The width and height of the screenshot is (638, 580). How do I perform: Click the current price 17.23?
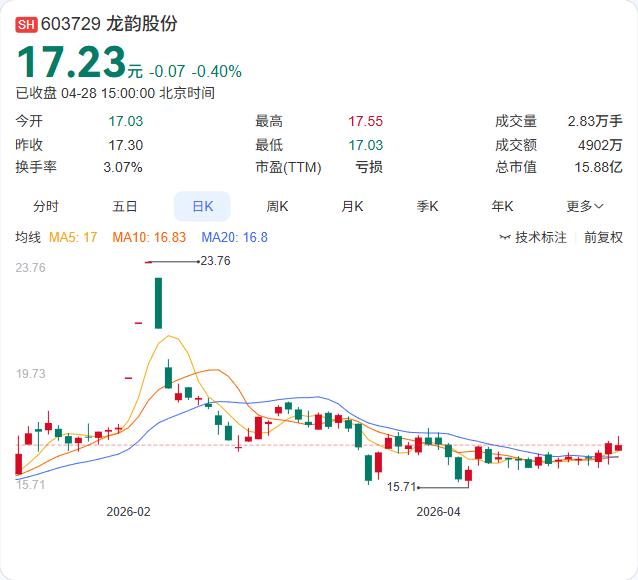(71, 62)
